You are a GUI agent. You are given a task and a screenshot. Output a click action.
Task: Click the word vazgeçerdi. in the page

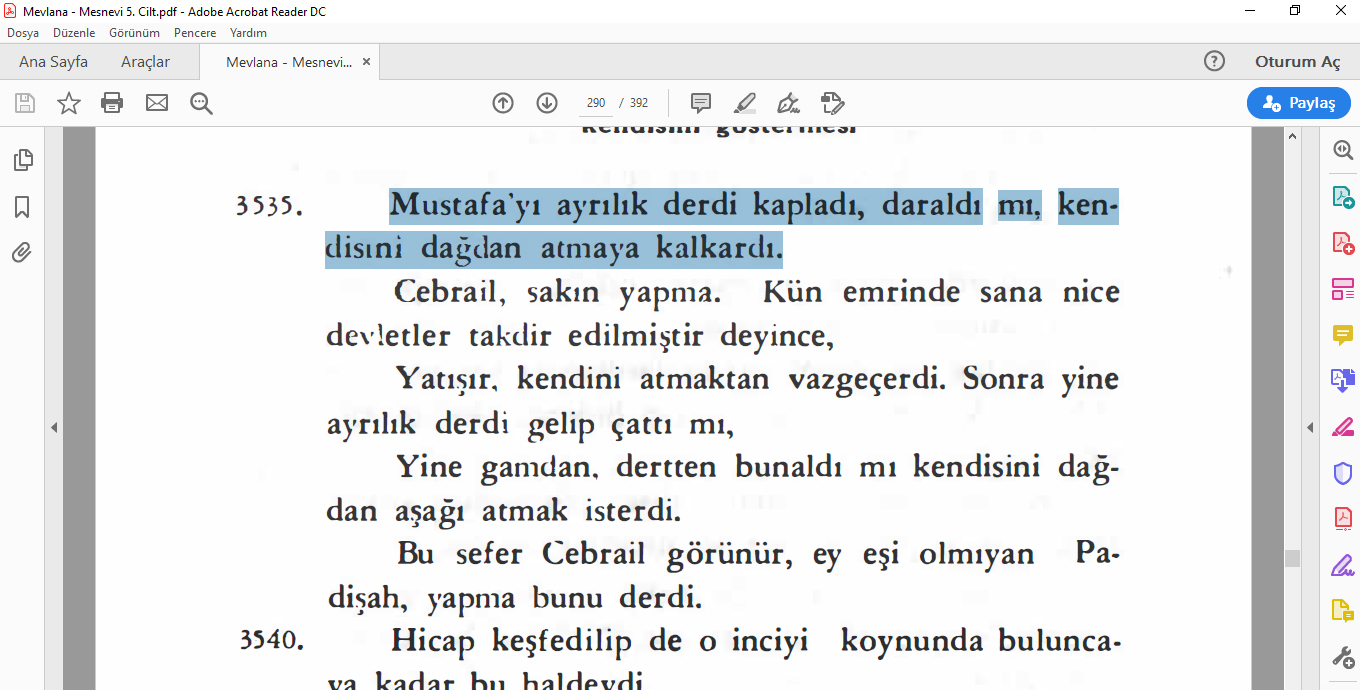coord(869,381)
